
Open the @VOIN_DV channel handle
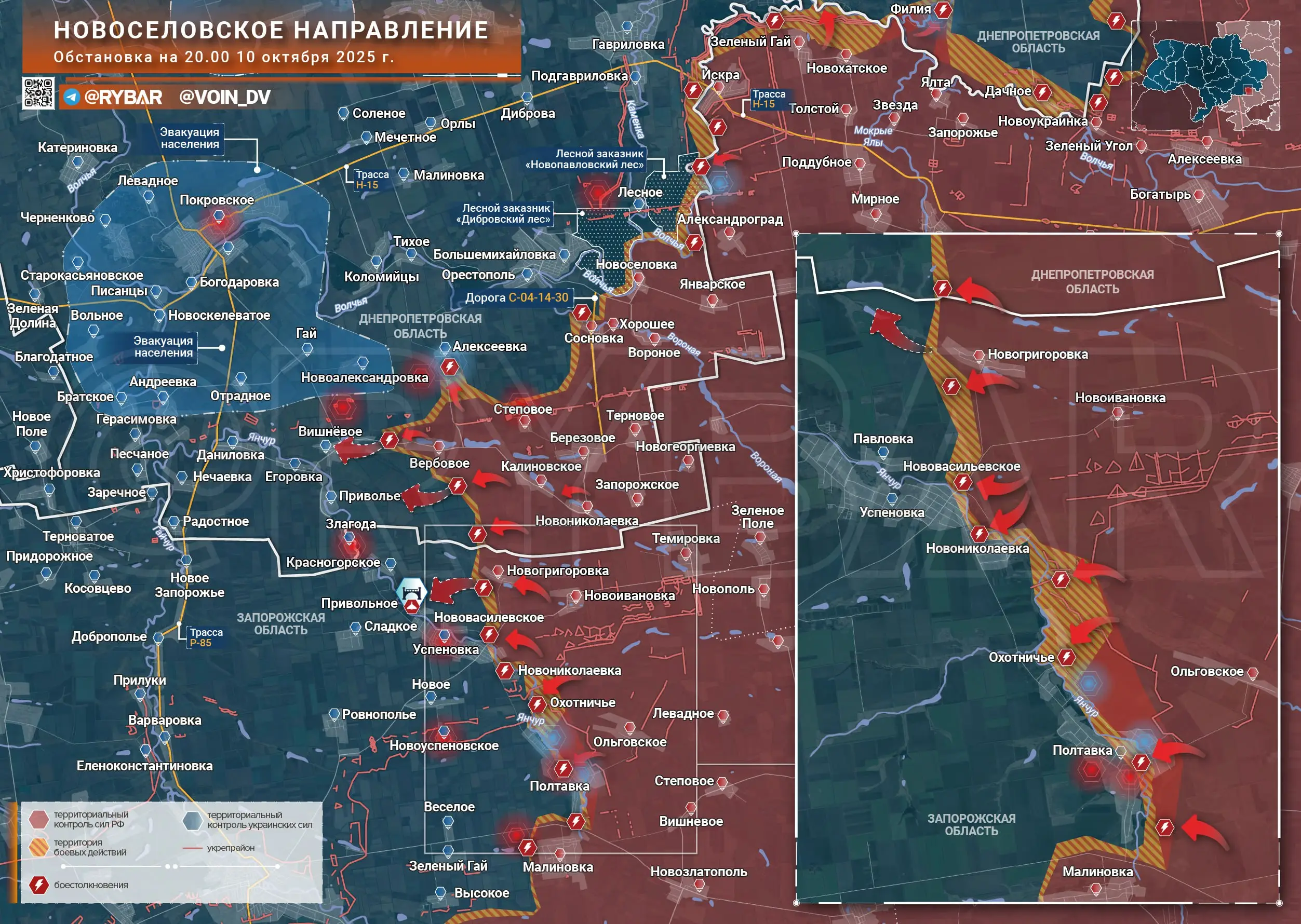tap(224, 97)
